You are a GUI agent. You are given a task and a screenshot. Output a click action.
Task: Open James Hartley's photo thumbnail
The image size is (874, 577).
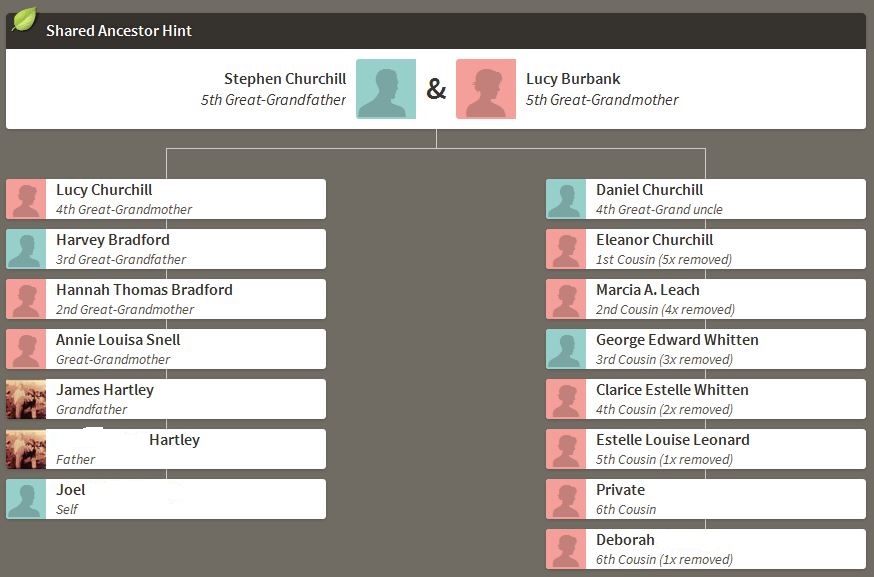click(x=26, y=399)
